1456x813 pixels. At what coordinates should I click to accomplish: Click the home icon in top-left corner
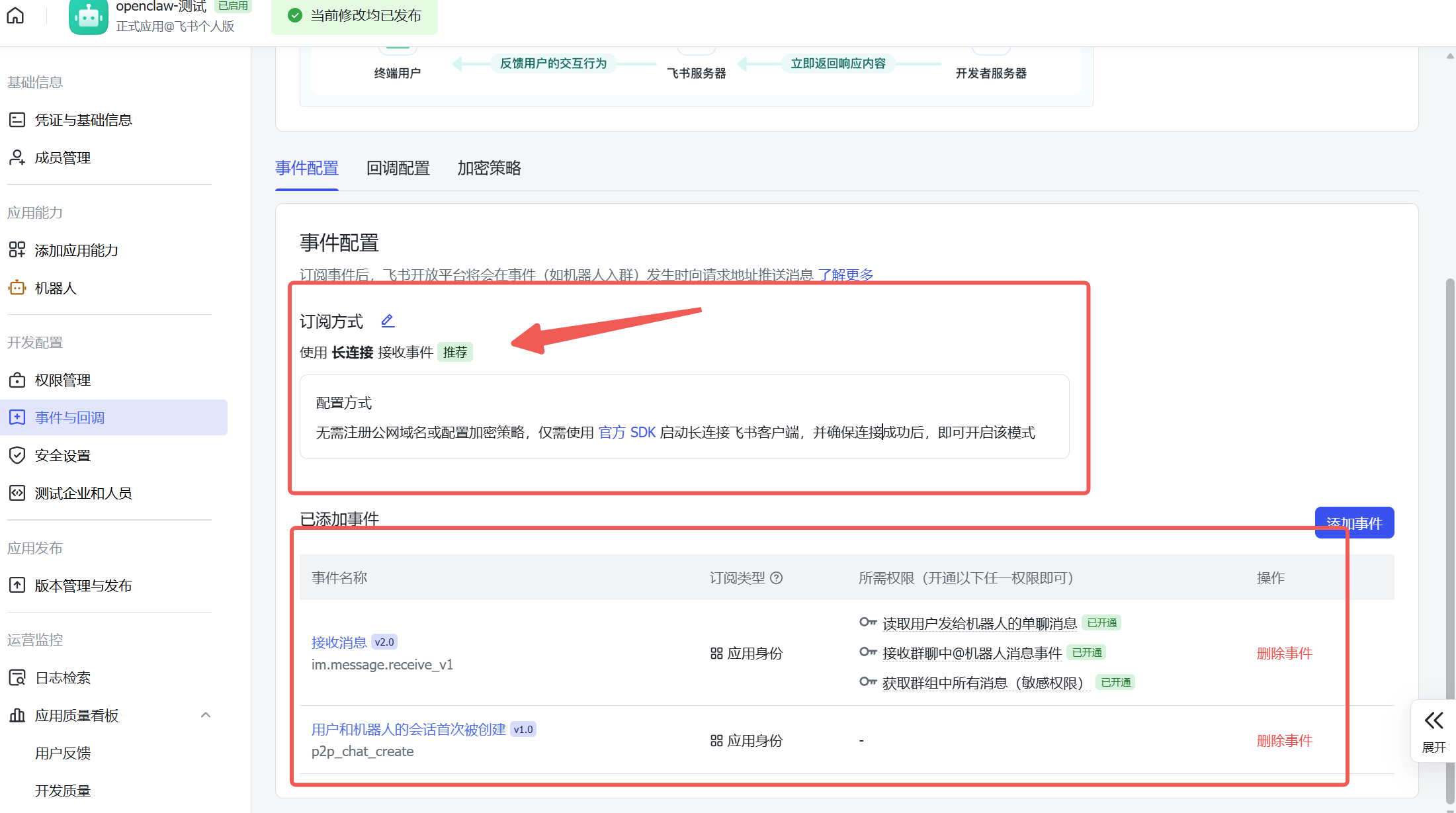(15, 15)
